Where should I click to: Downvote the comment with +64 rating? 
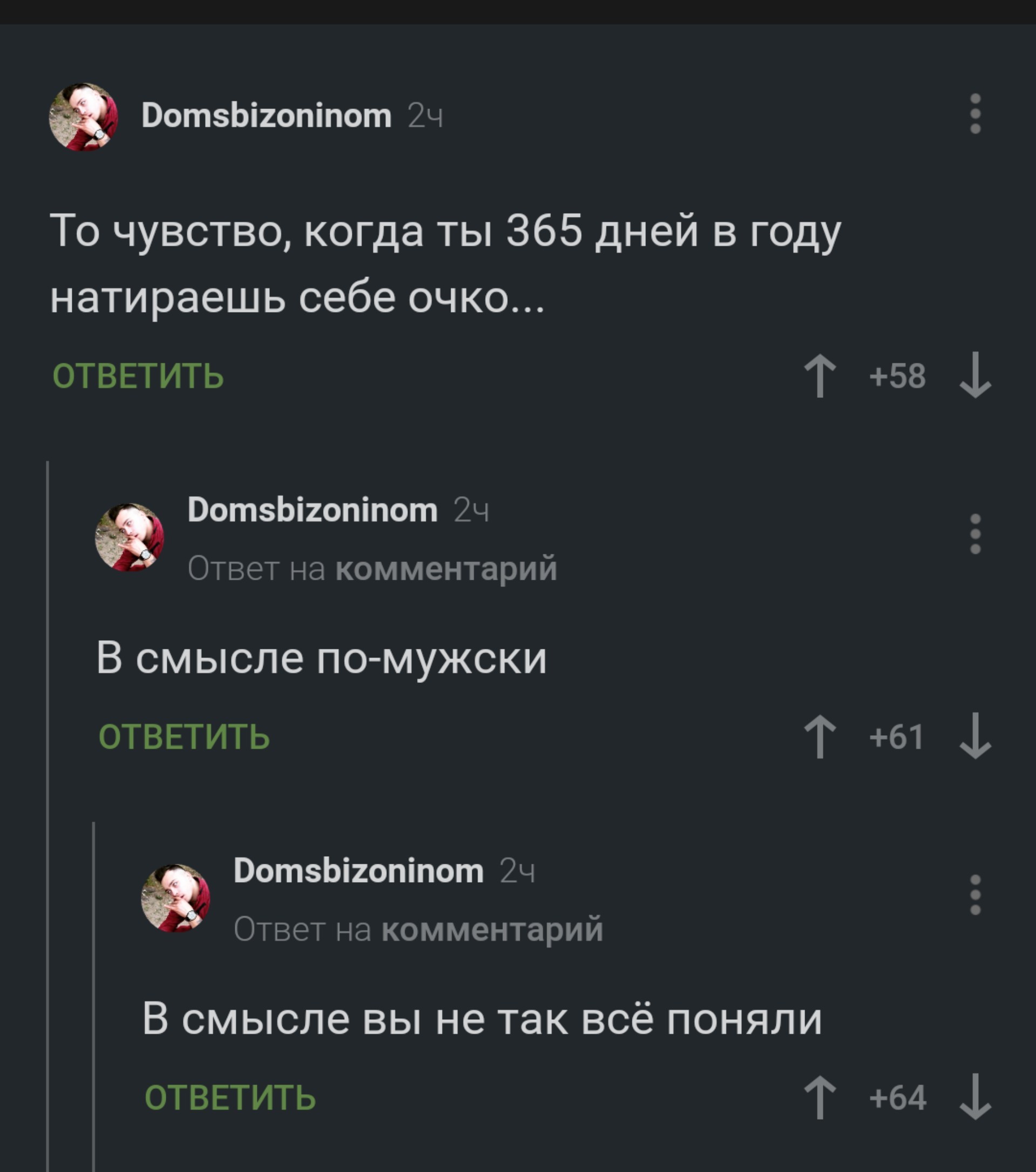(975, 1097)
